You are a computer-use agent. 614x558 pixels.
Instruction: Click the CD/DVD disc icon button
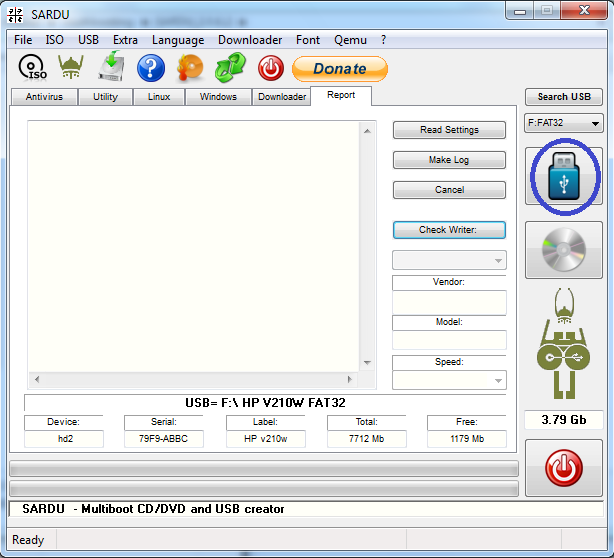(563, 250)
